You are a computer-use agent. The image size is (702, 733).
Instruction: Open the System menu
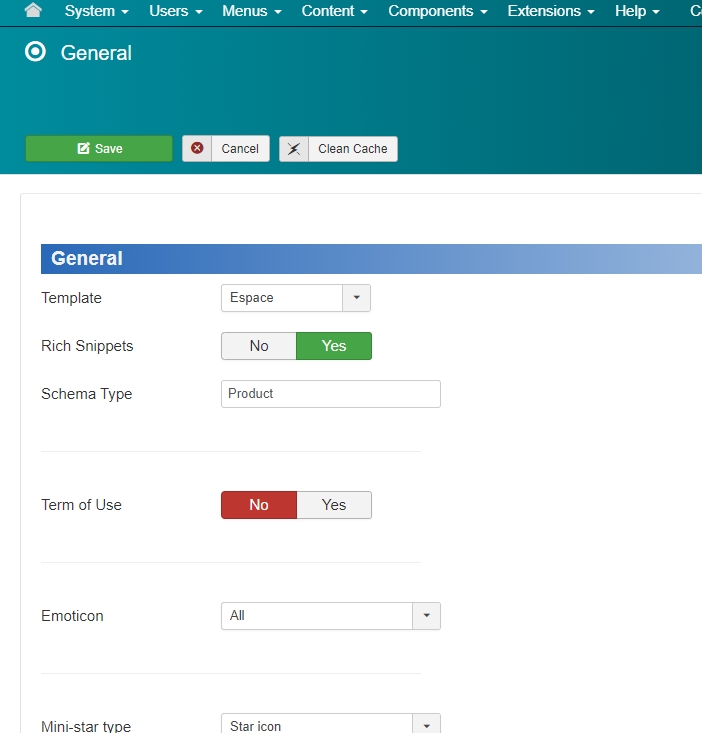(x=96, y=11)
